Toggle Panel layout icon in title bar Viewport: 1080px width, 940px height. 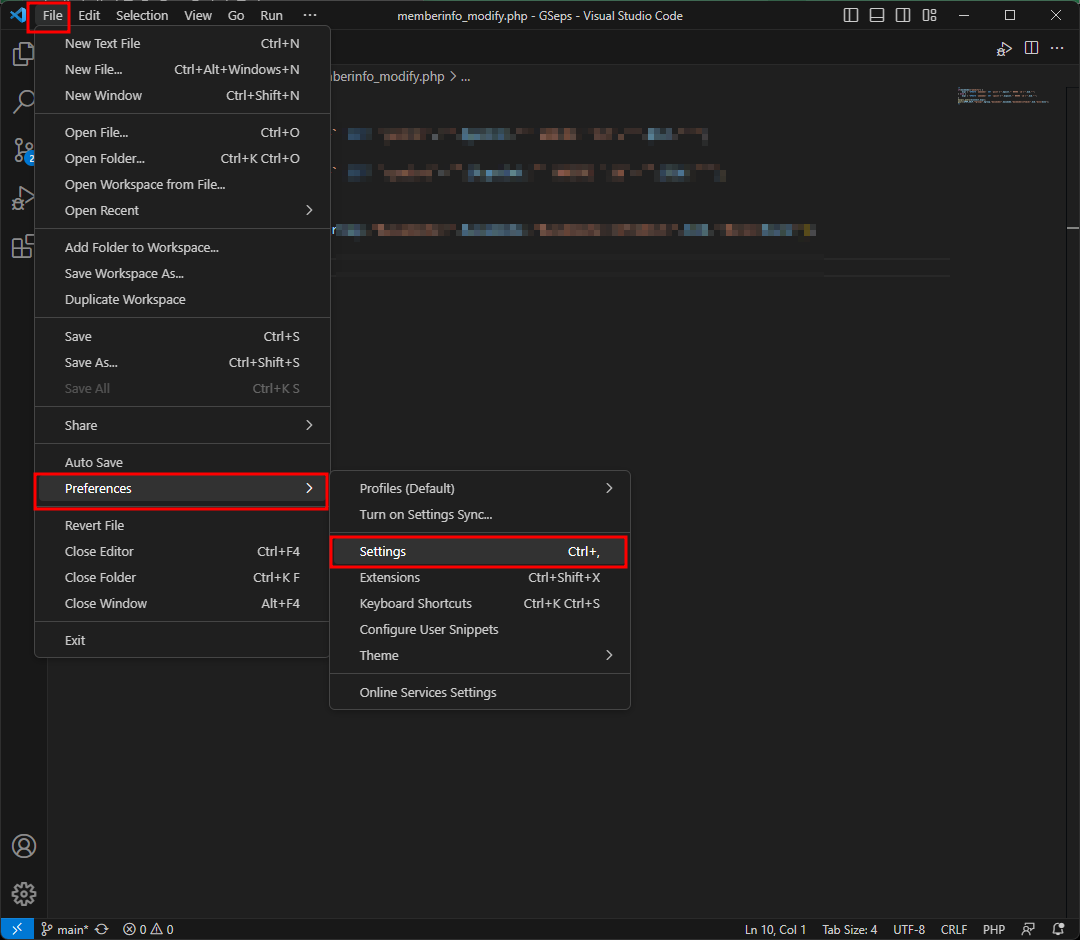click(x=877, y=15)
